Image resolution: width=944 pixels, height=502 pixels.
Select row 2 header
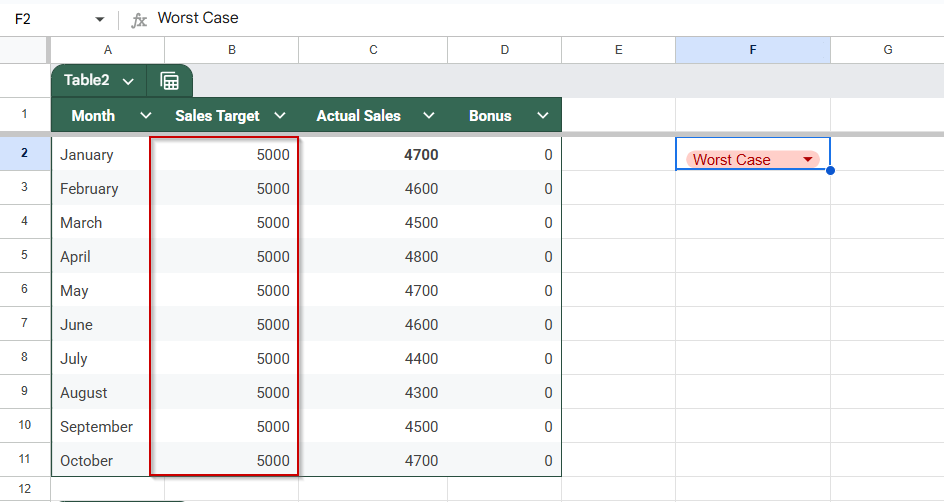pyautogui.click(x=25, y=153)
